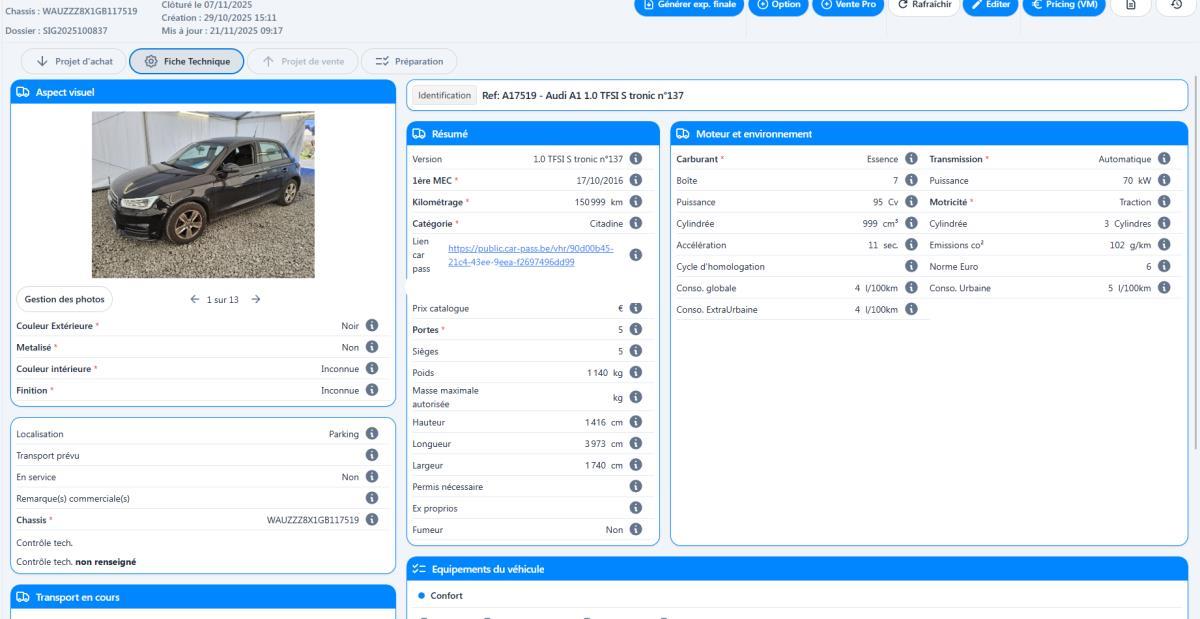1200x619 pixels.
Task: Click the document icon button in top toolbar
Action: 1131,5
